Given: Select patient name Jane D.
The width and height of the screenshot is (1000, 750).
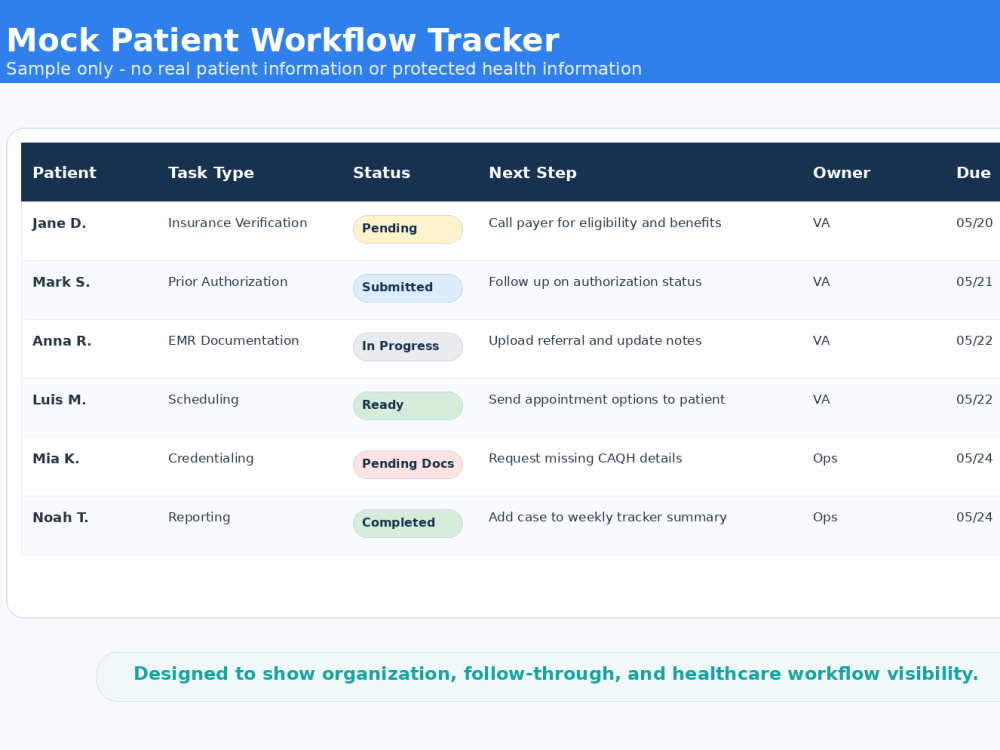Looking at the screenshot, I should point(59,223).
